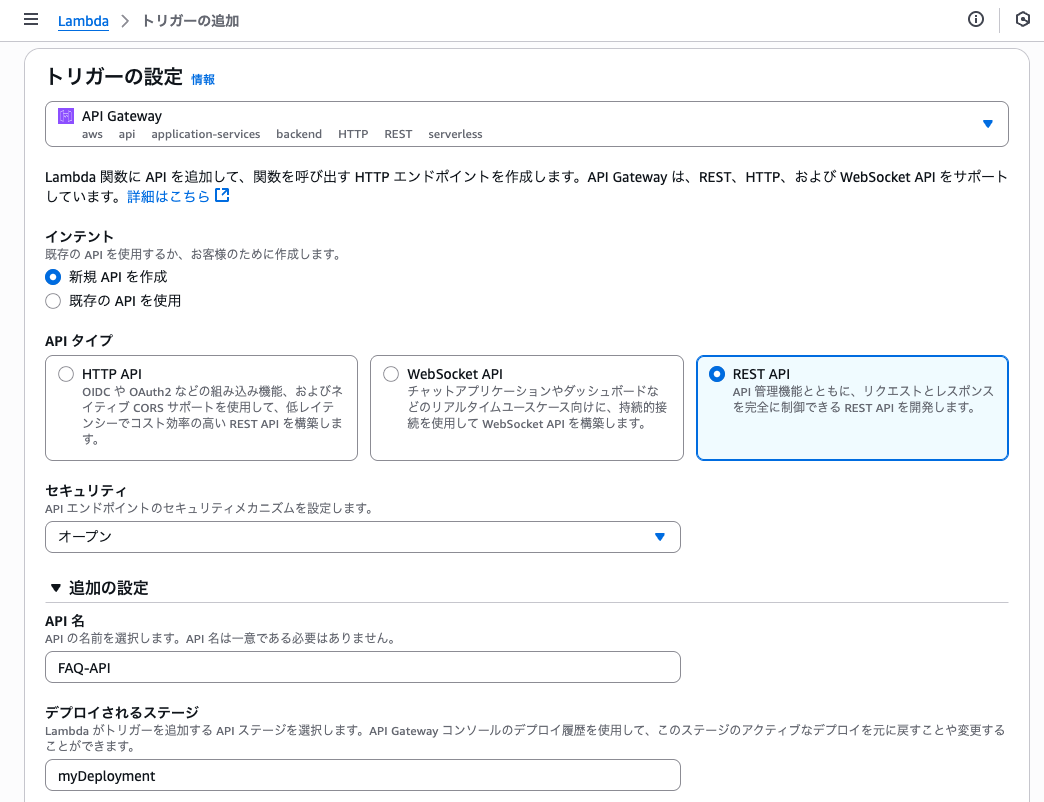Viewport: 1044px width, 802px height.
Task: Click the hexagon settings icon at top right
Action: coord(1023,19)
